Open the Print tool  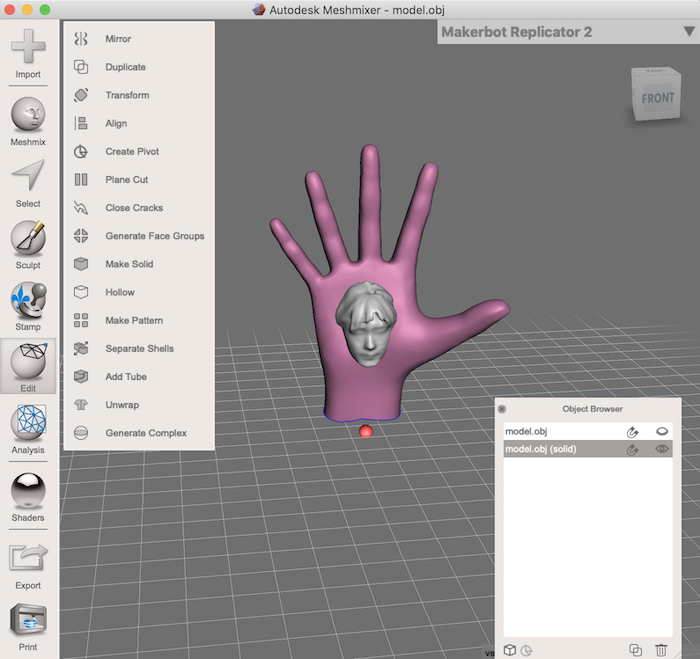[x=28, y=627]
